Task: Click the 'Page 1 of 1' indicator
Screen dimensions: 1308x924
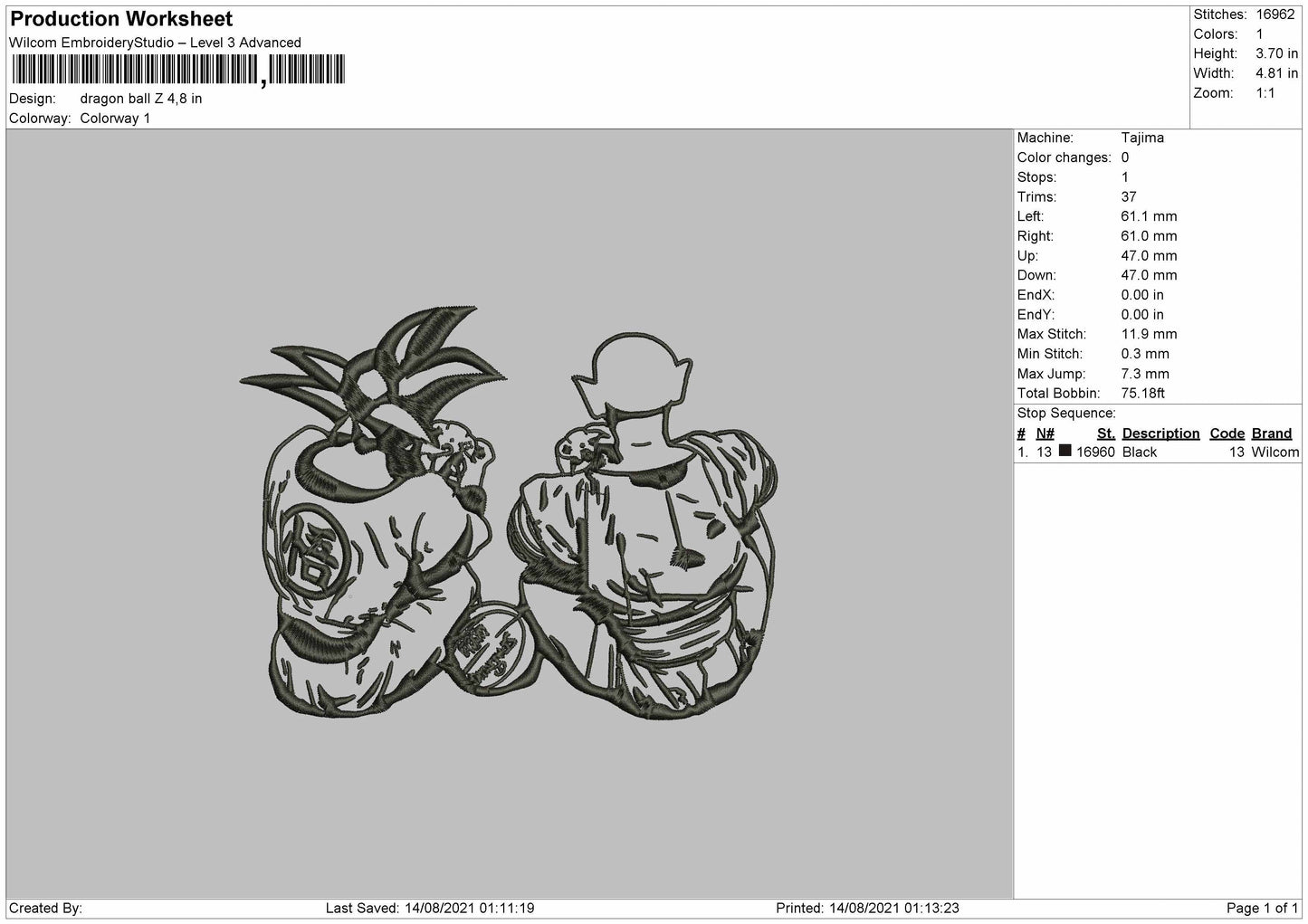Action: (x=1263, y=908)
